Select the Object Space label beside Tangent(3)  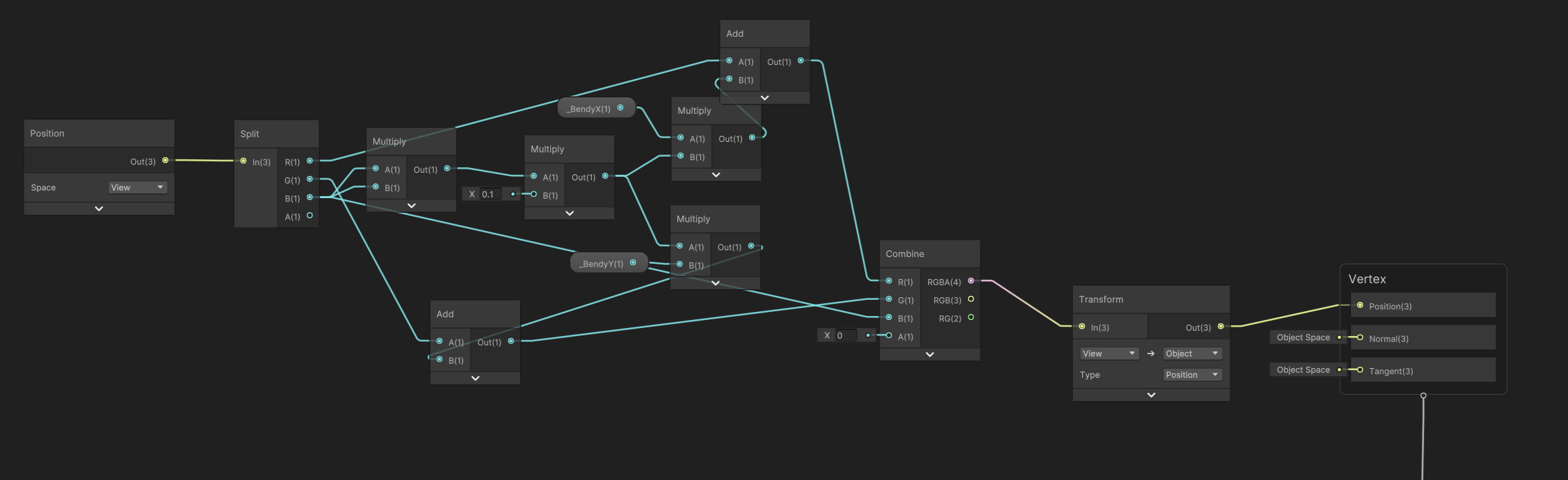point(1303,370)
